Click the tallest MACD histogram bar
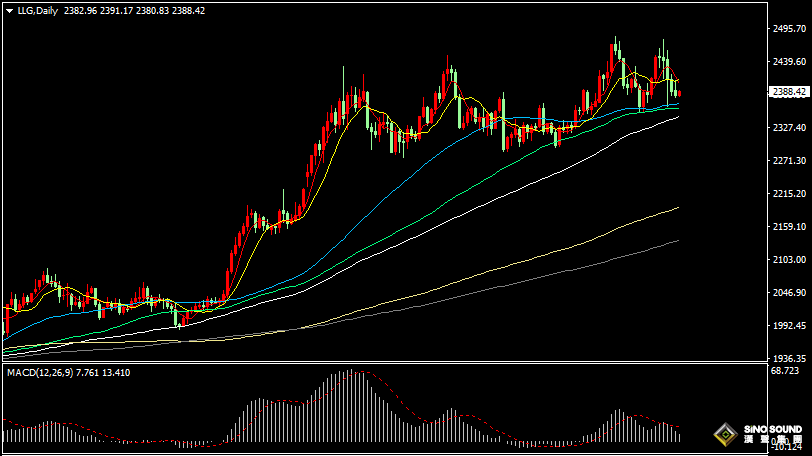 coord(351,406)
